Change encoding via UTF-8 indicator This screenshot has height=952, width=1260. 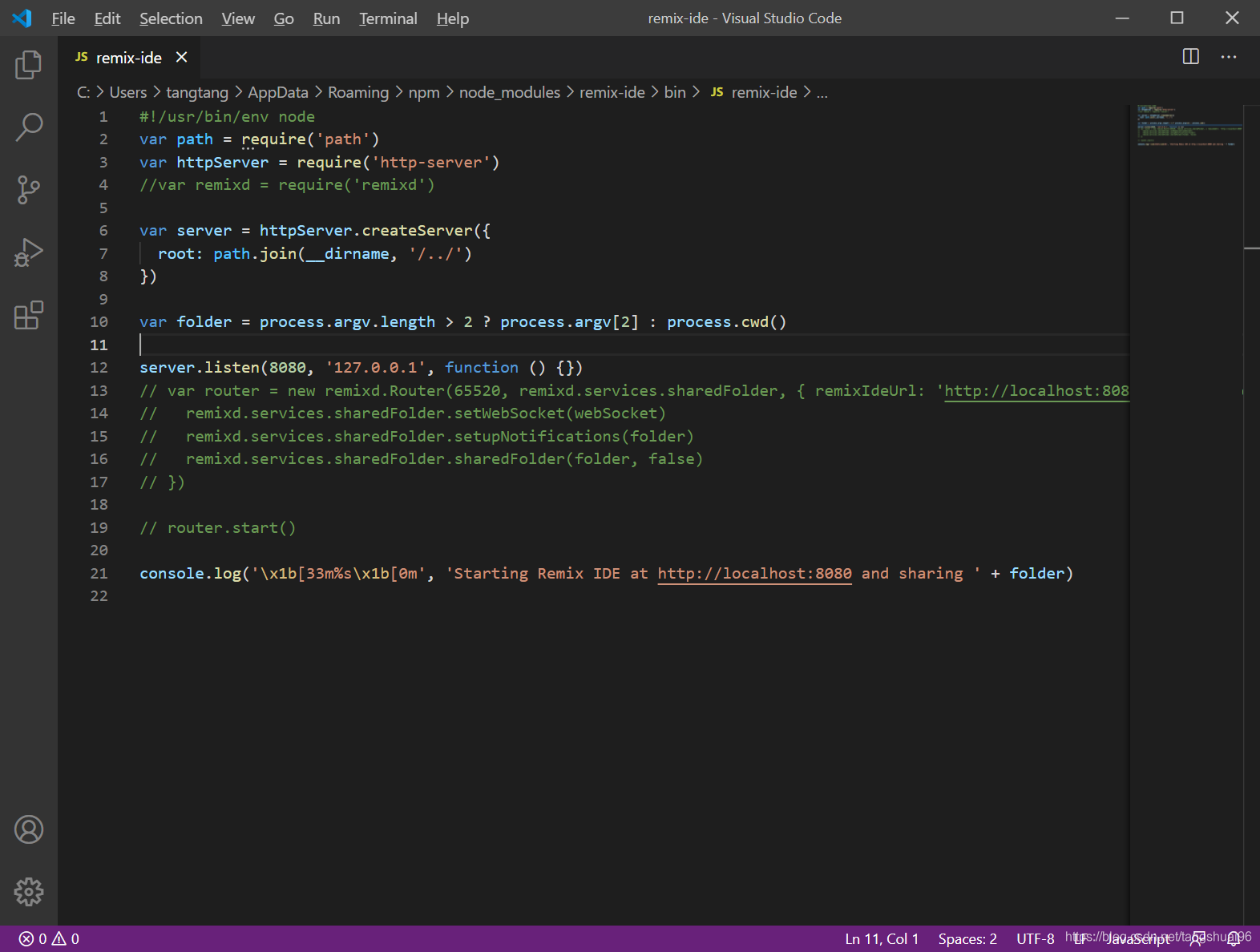[1036, 938]
